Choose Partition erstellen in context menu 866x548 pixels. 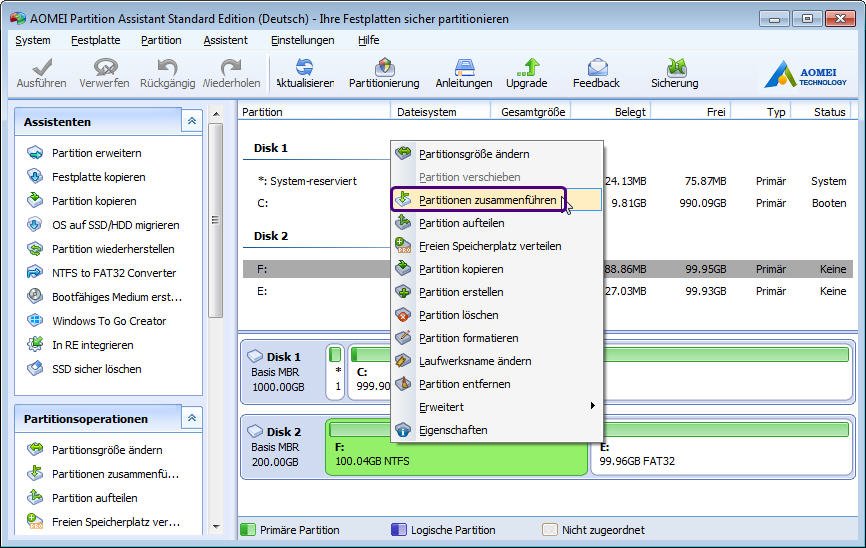497,292
